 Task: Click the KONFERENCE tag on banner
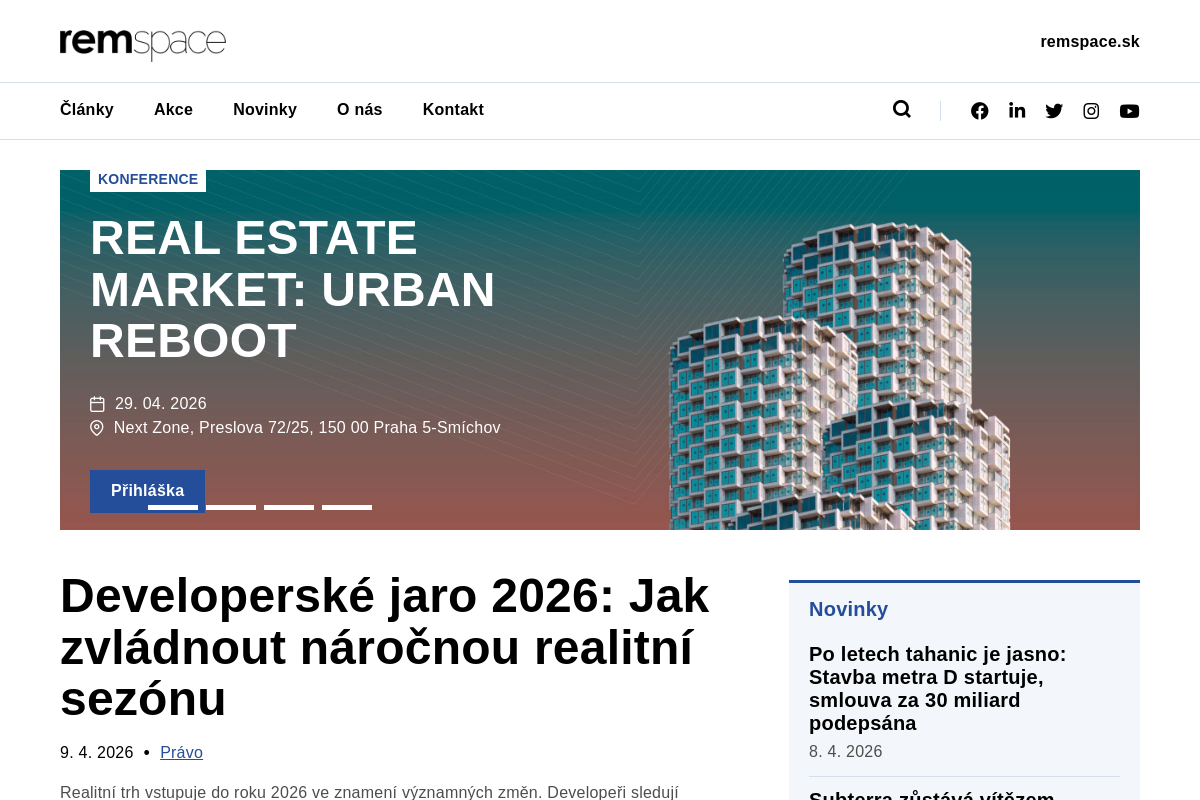click(x=148, y=180)
